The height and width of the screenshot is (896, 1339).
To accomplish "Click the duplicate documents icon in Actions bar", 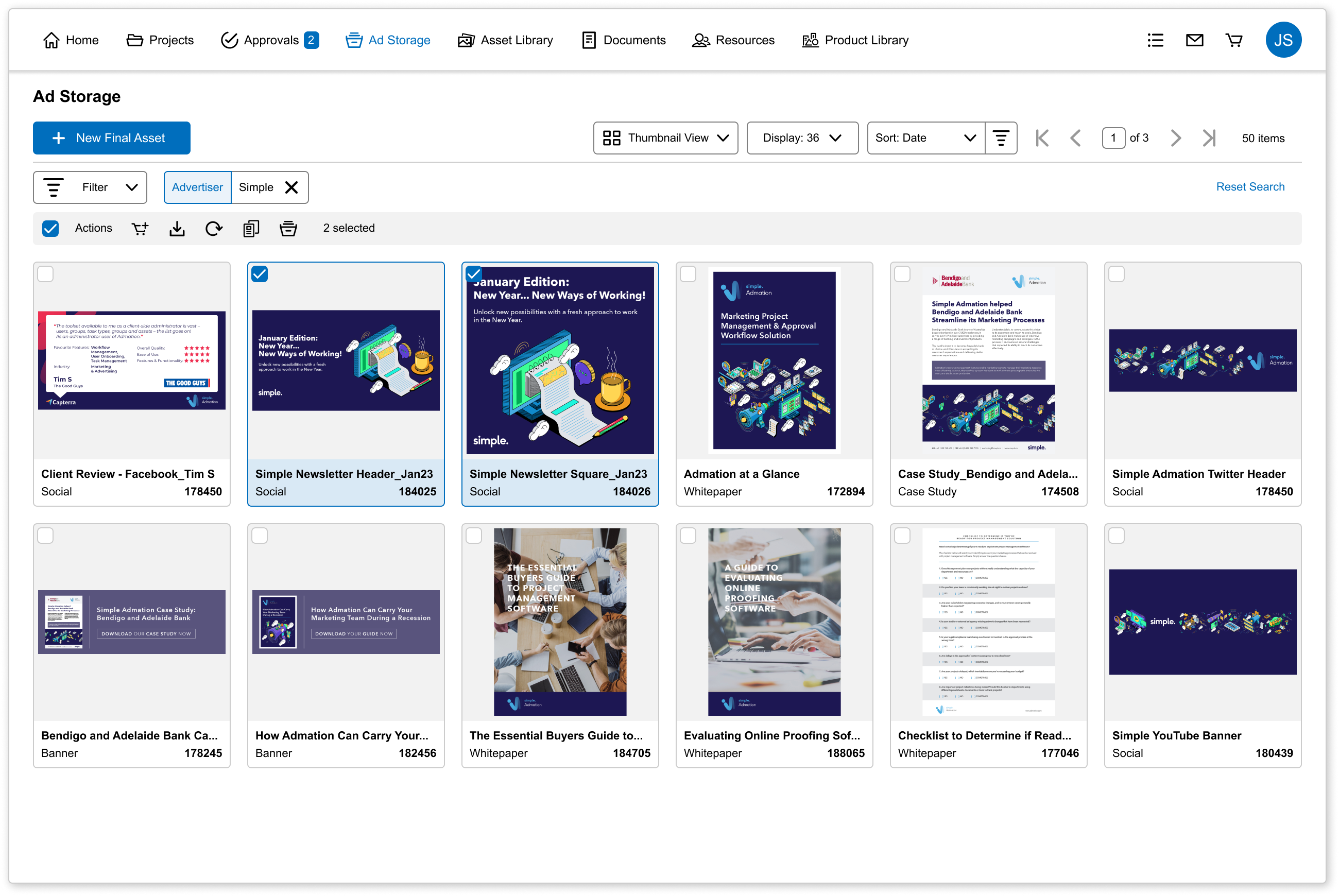I will coord(251,229).
